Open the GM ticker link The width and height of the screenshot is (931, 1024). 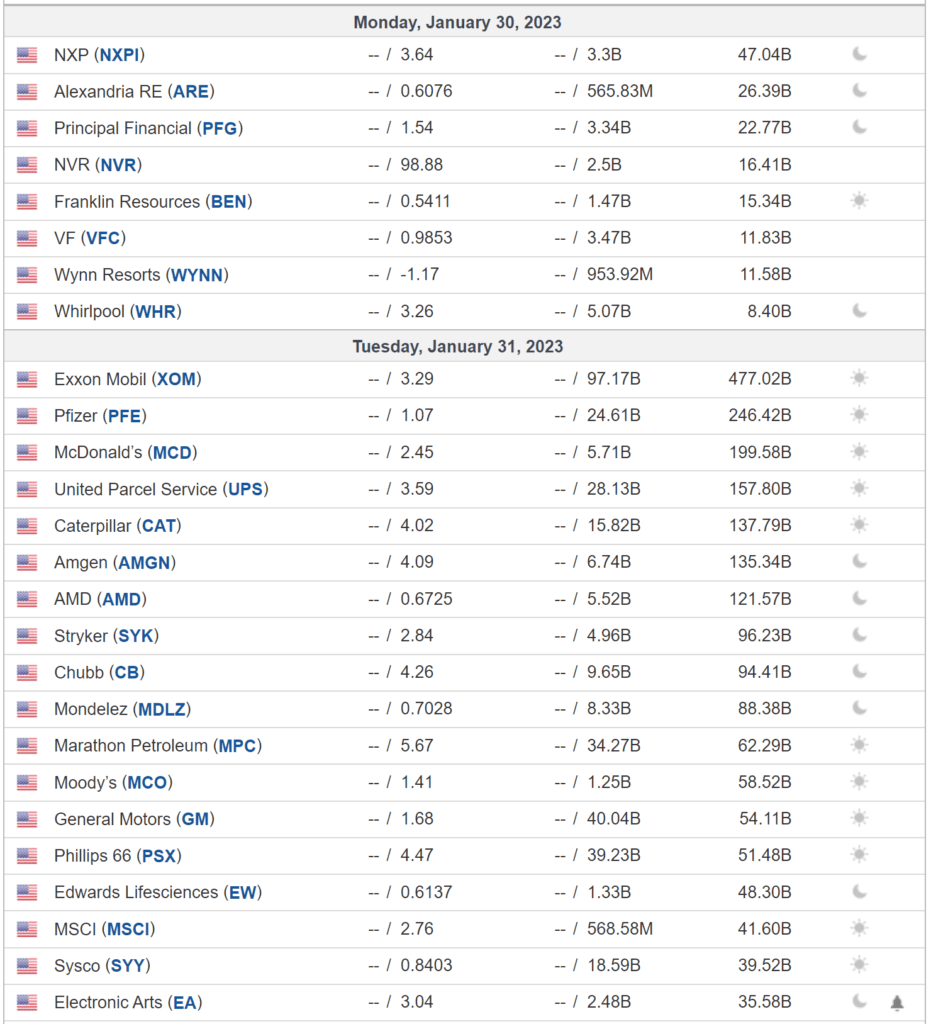[x=195, y=819]
